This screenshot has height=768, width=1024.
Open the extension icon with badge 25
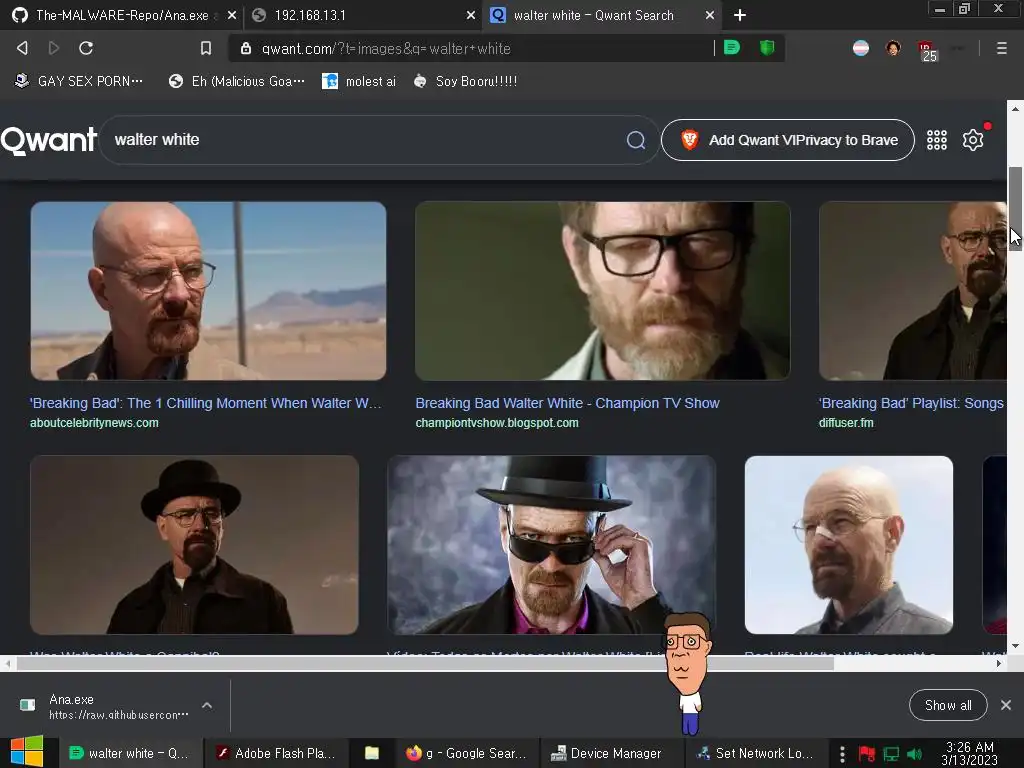click(x=927, y=51)
